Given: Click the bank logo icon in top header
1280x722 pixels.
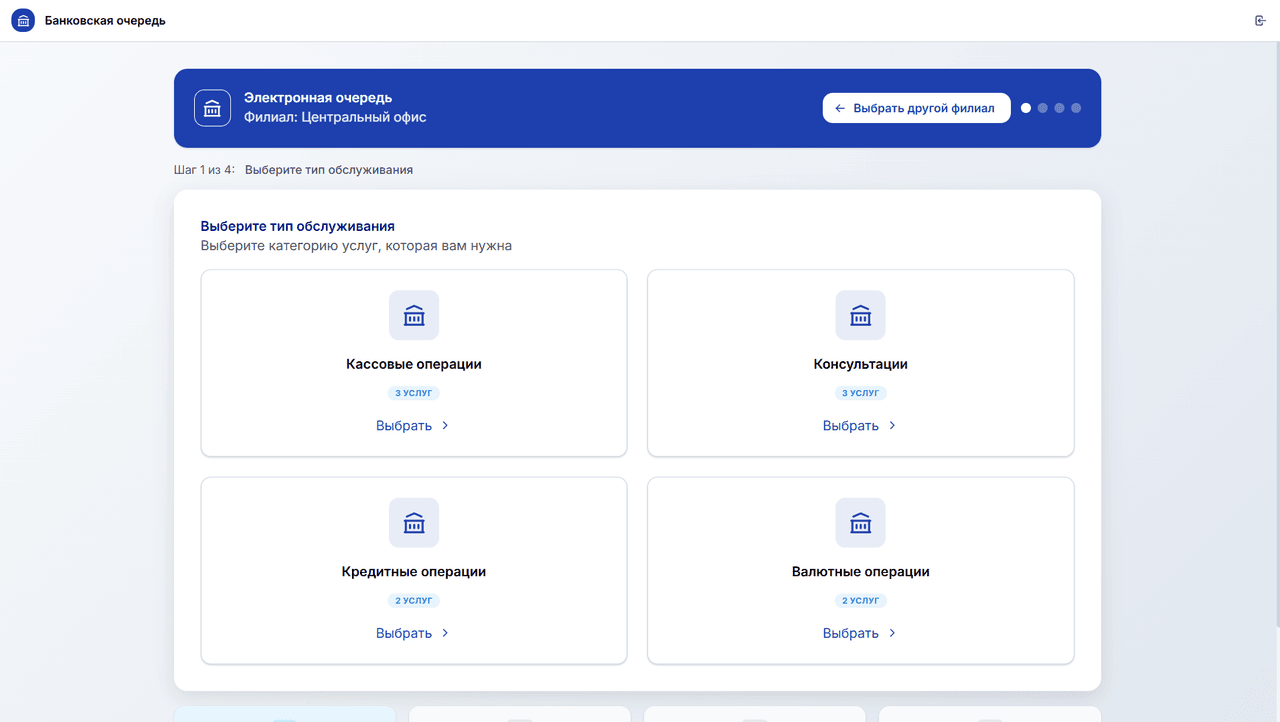Looking at the screenshot, I should click(23, 21).
